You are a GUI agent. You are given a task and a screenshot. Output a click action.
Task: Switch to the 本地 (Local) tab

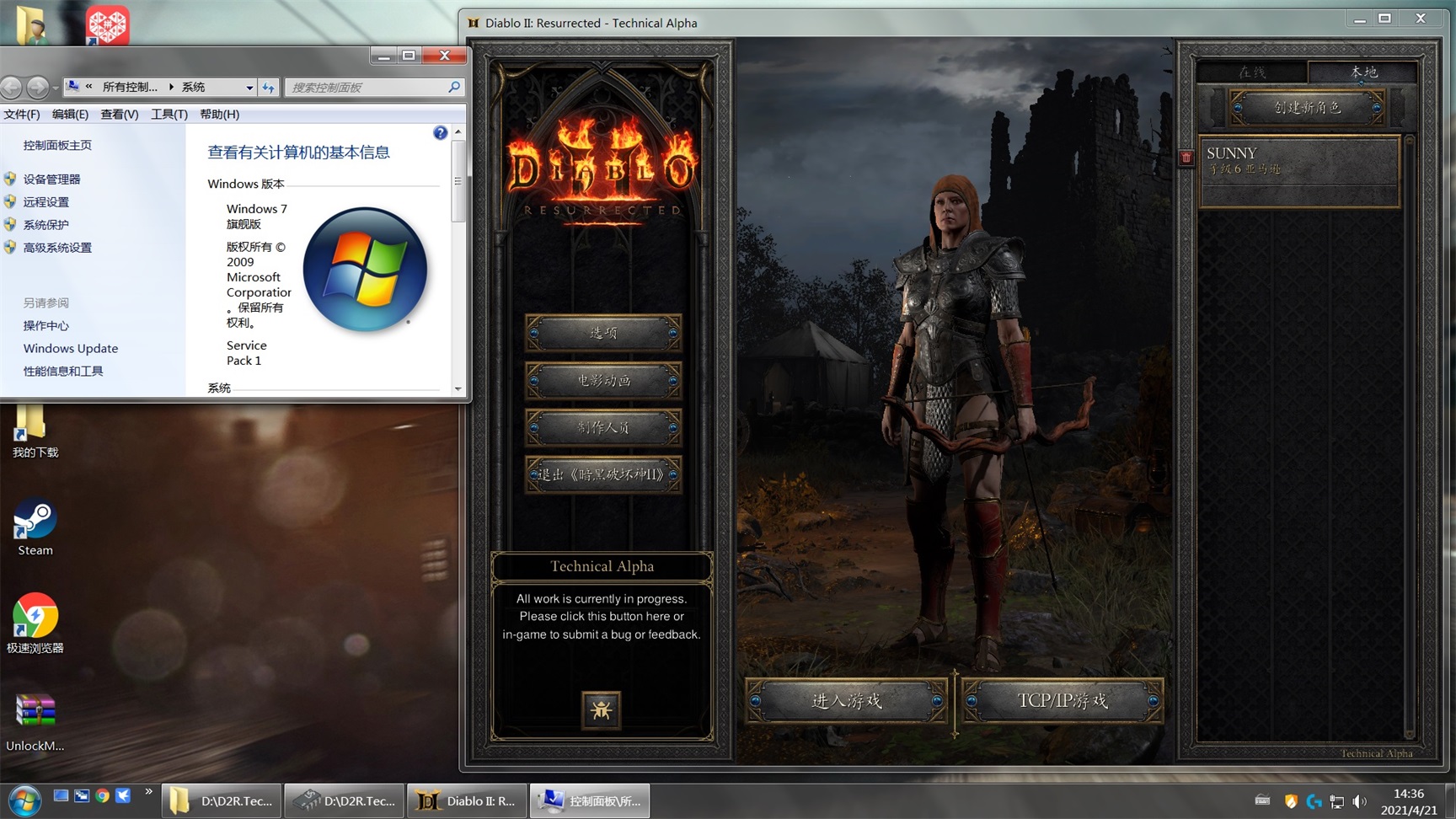pyautogui.click(x=1363, y=72)
